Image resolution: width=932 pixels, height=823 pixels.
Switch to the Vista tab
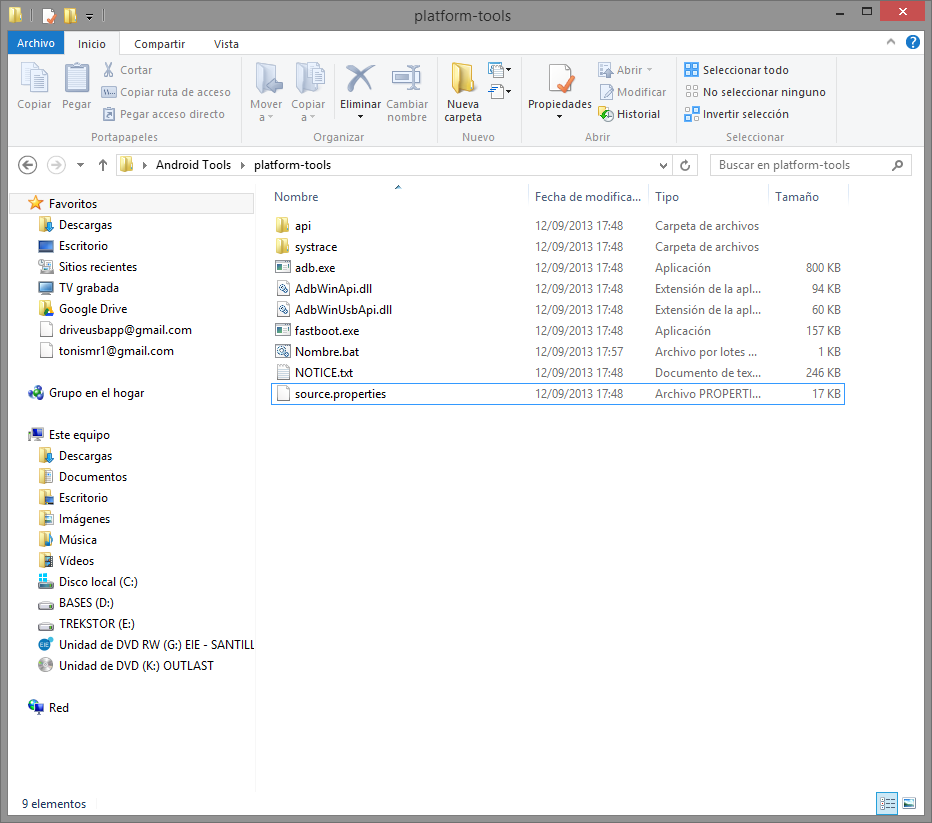[x=226, y=44]
